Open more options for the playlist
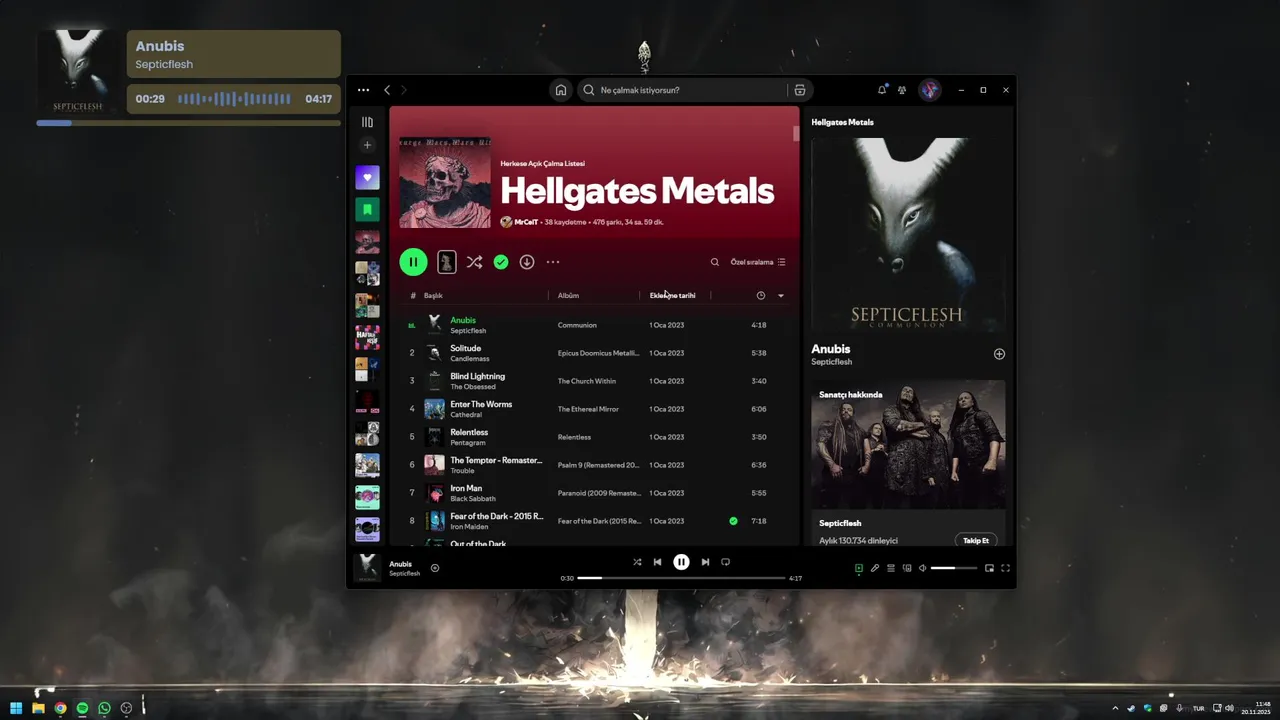The width and height of the screenshot is (1280, 720). coord(553,262)
